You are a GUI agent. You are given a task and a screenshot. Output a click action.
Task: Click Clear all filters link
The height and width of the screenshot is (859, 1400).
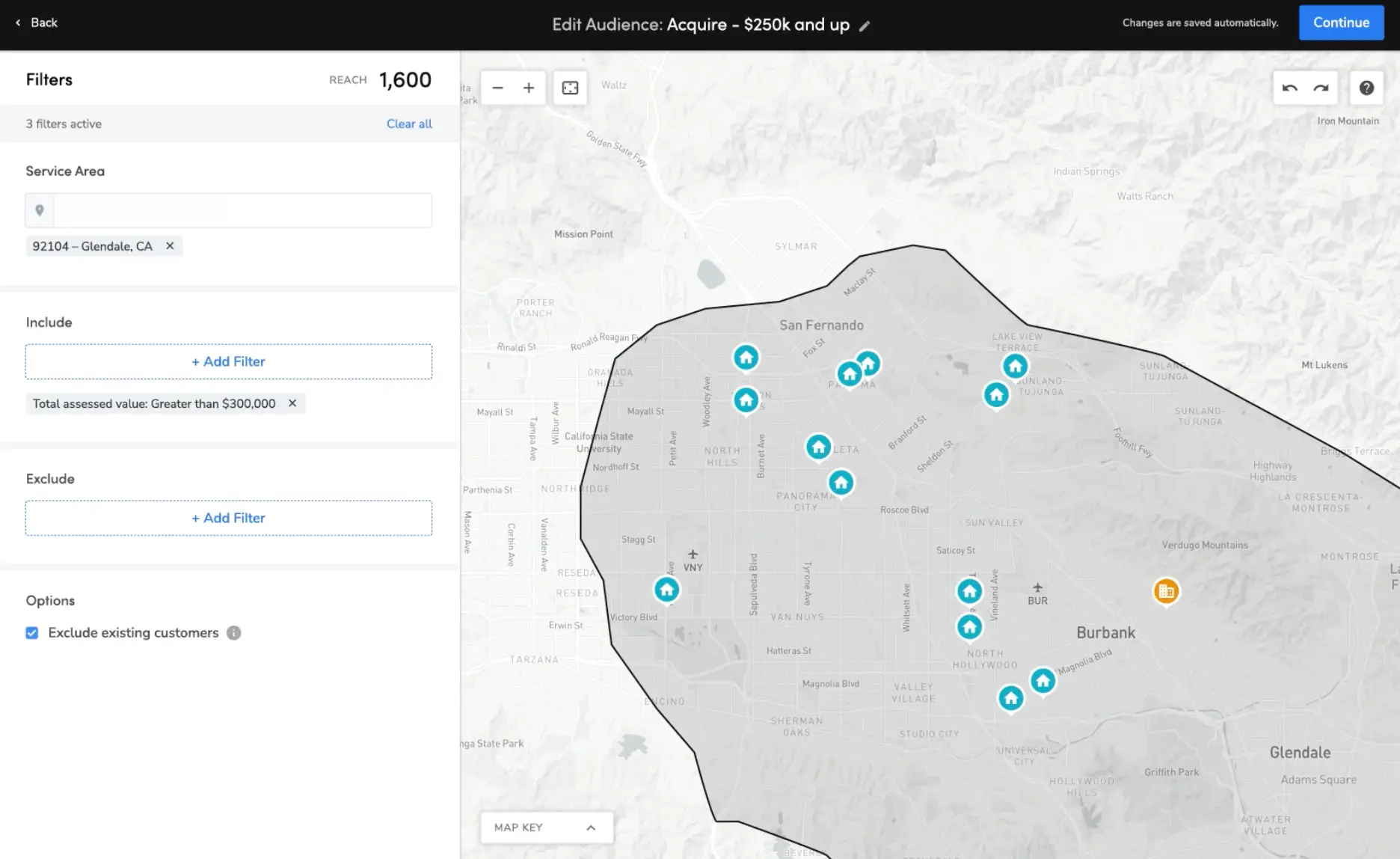[409, 124]
